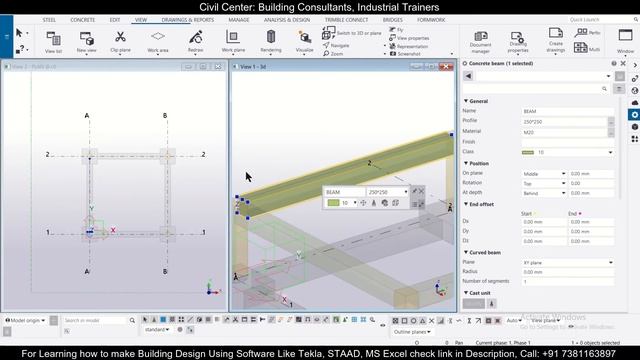Open the DRAWINGS & REPORTS tab
This screenshot has height=360, width=640.
pyautogui.click(x=188, y=20)
